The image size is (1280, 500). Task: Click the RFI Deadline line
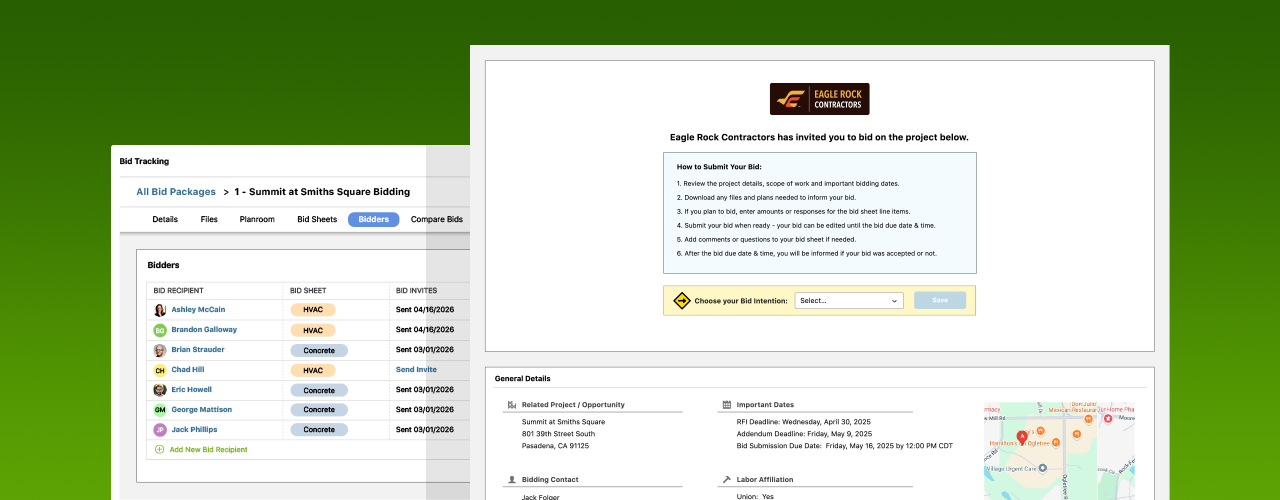(x=805, y=422)
